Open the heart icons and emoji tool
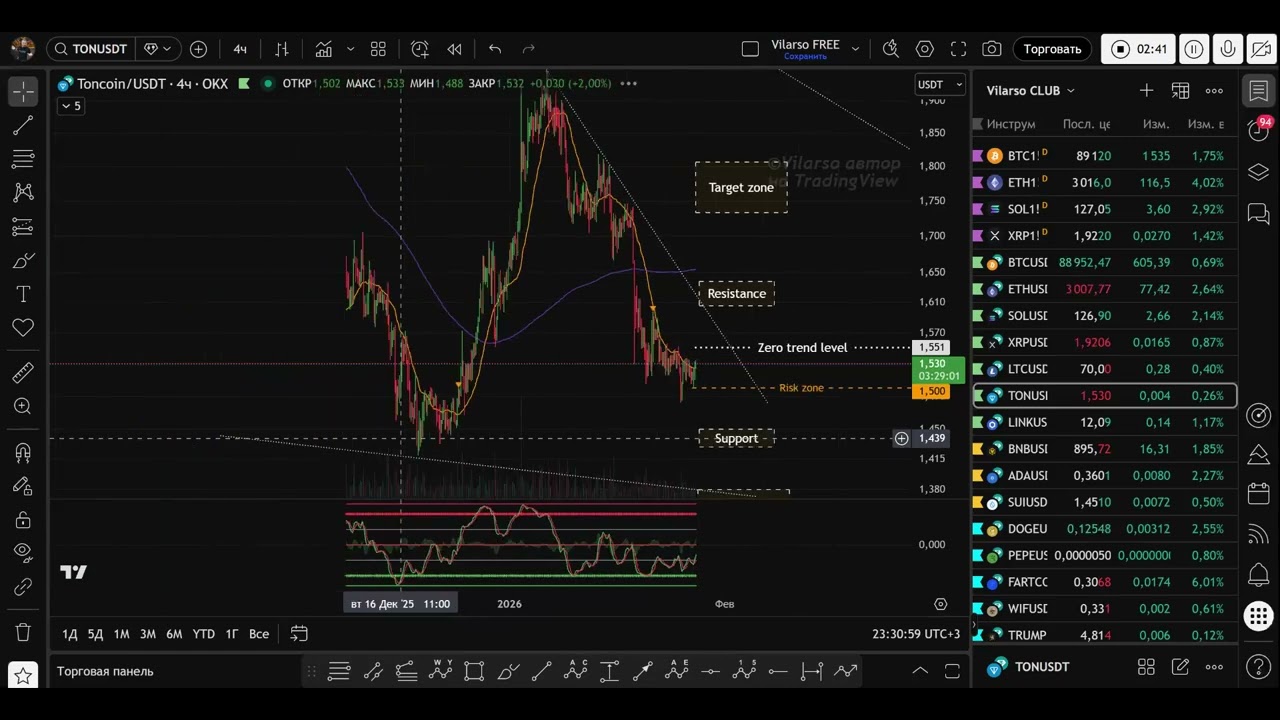The height and width of the screenshot is (720, 1280). 23,328
